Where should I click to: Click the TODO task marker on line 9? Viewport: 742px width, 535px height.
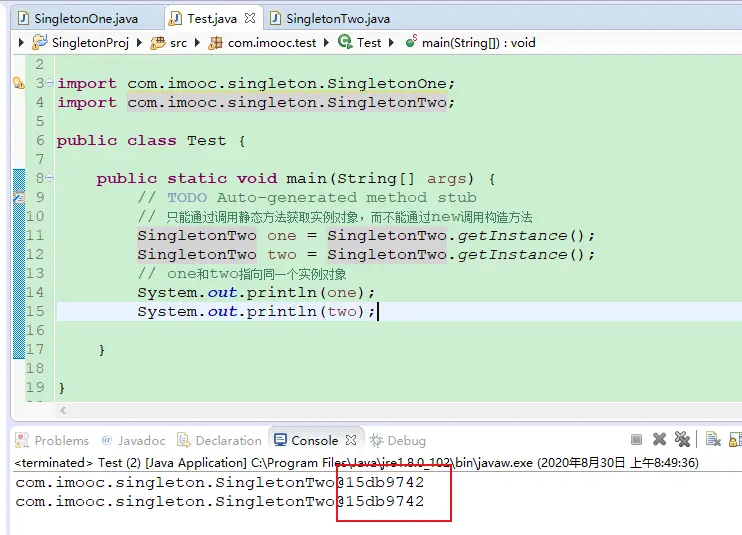click(18, 196)
